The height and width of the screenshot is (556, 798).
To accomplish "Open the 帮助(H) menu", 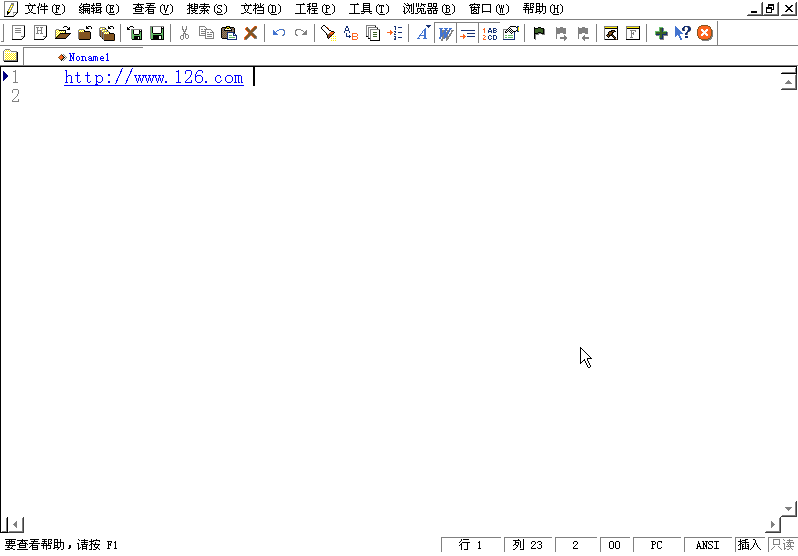I will pyautogui.click(x=543, y=9).
